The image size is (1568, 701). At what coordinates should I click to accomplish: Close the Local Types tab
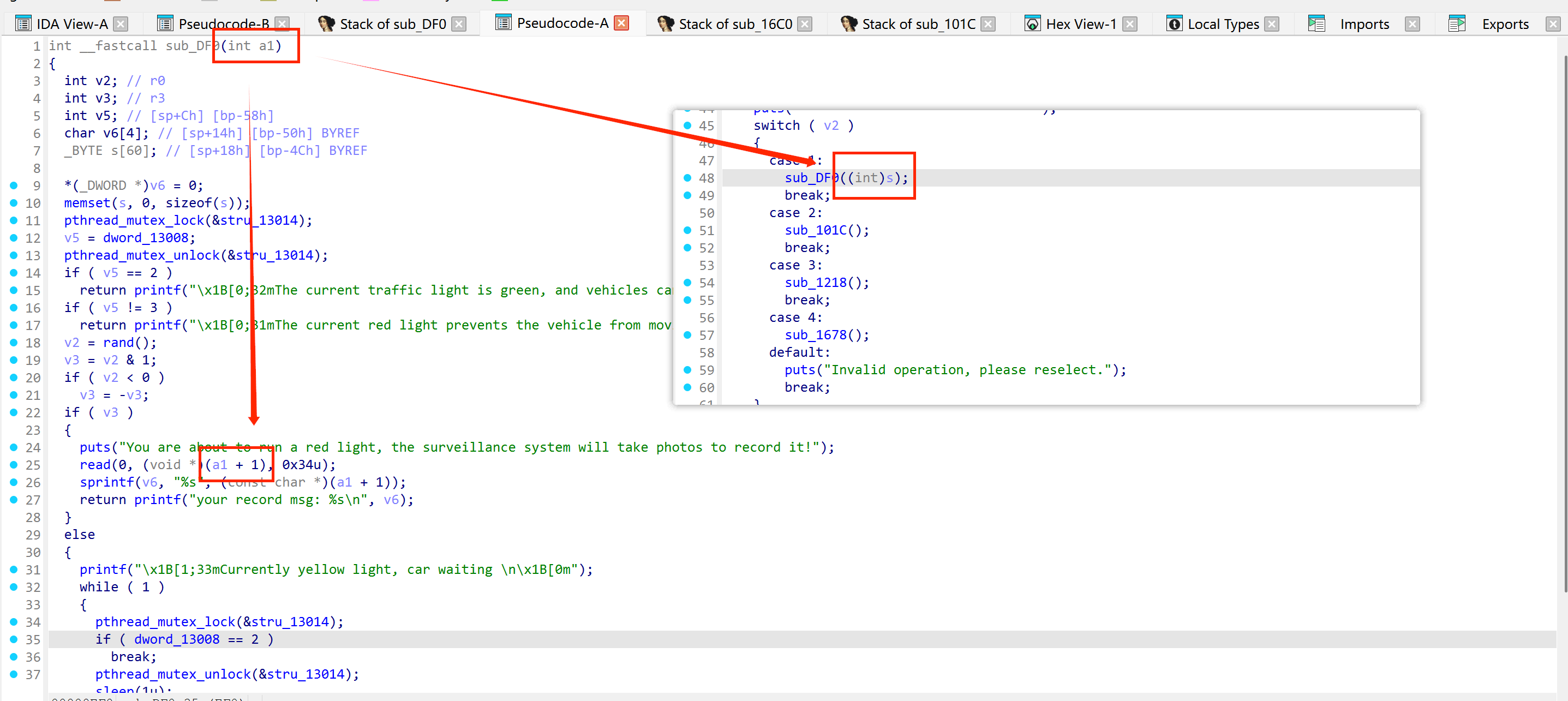tap(1272, 25)
